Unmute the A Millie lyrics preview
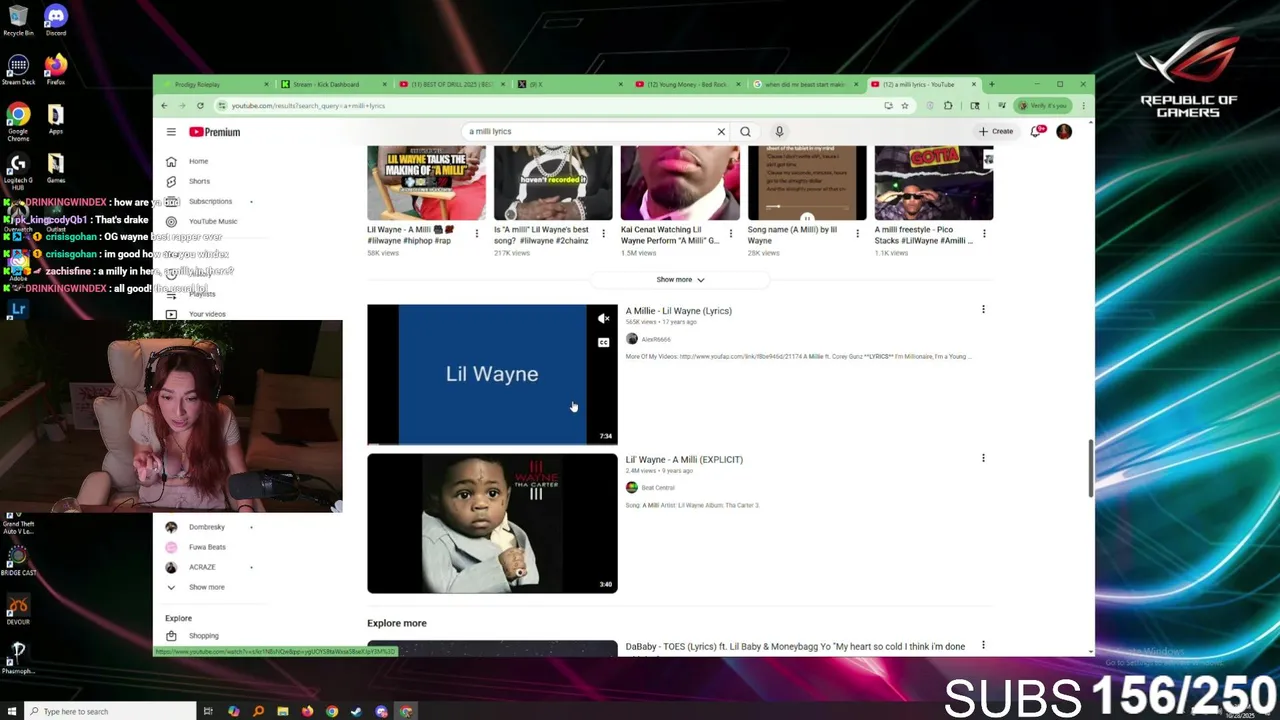 click(x=603, y=319)
